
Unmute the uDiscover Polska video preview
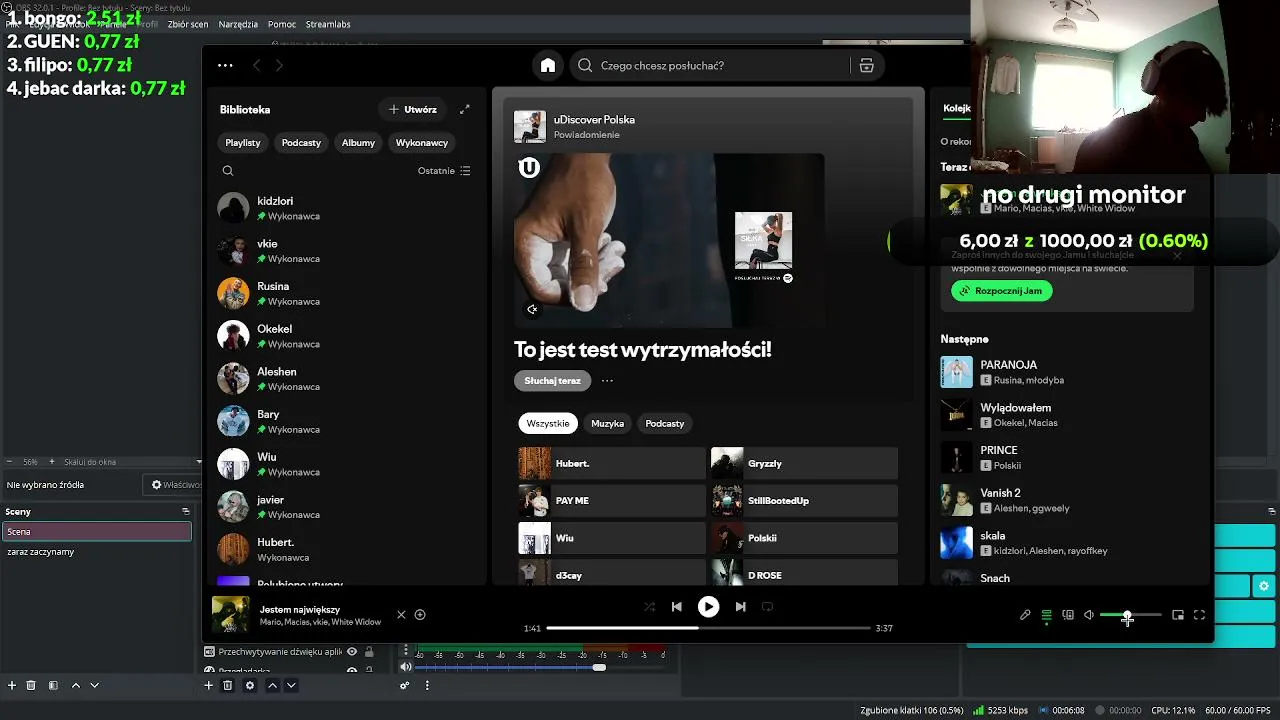(x=532, y=309)
